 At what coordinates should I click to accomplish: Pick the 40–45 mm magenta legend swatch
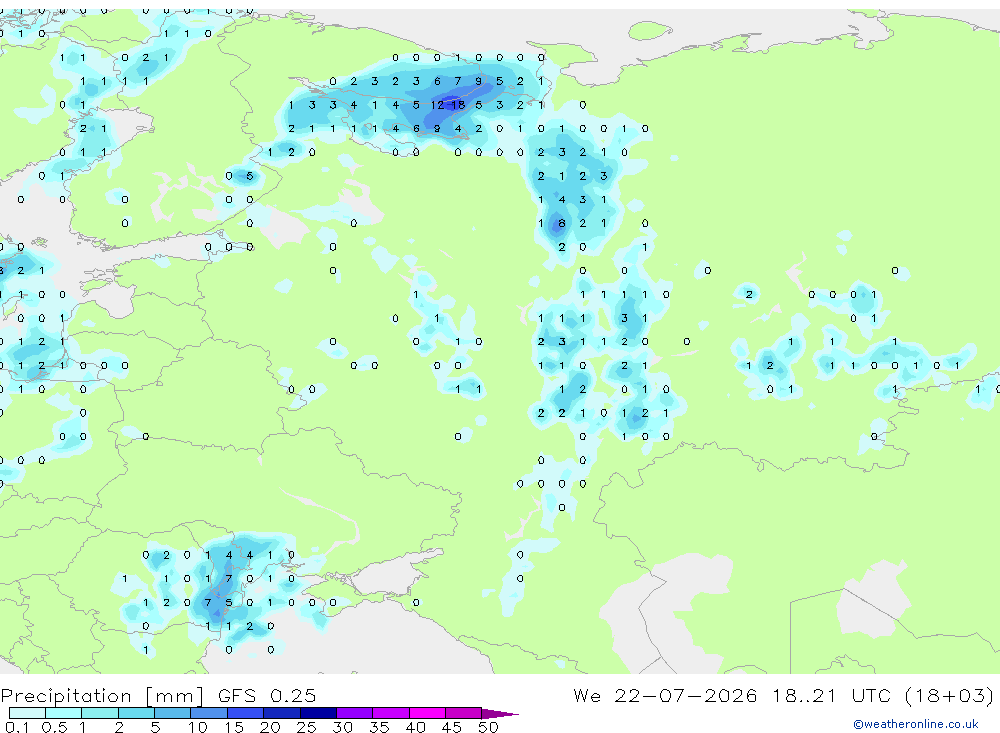[x=427, y=713]
